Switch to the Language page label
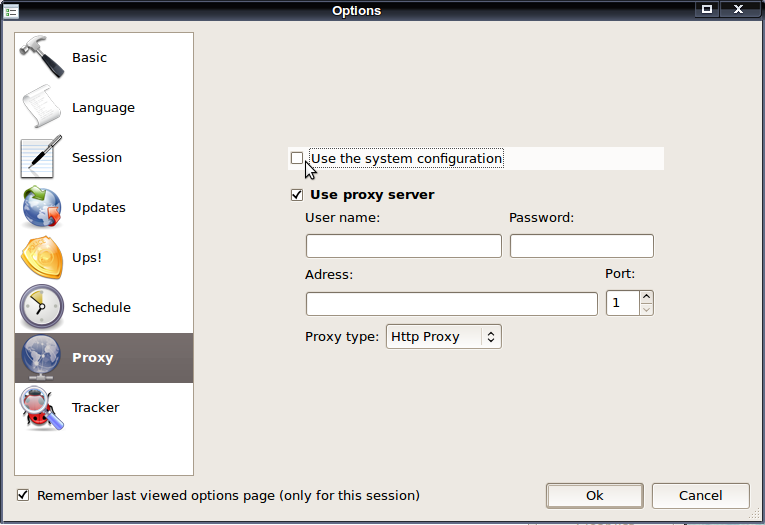 (x=103, y=108)
